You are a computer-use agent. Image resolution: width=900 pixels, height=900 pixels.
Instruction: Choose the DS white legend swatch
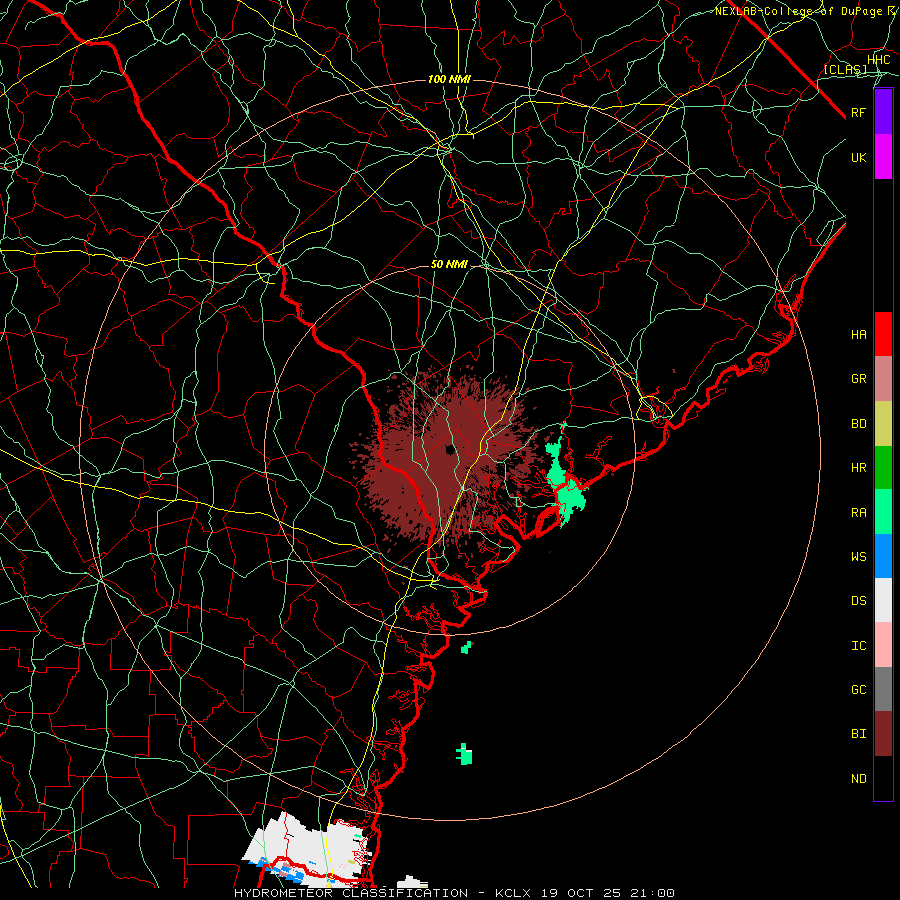pos(883,600)
